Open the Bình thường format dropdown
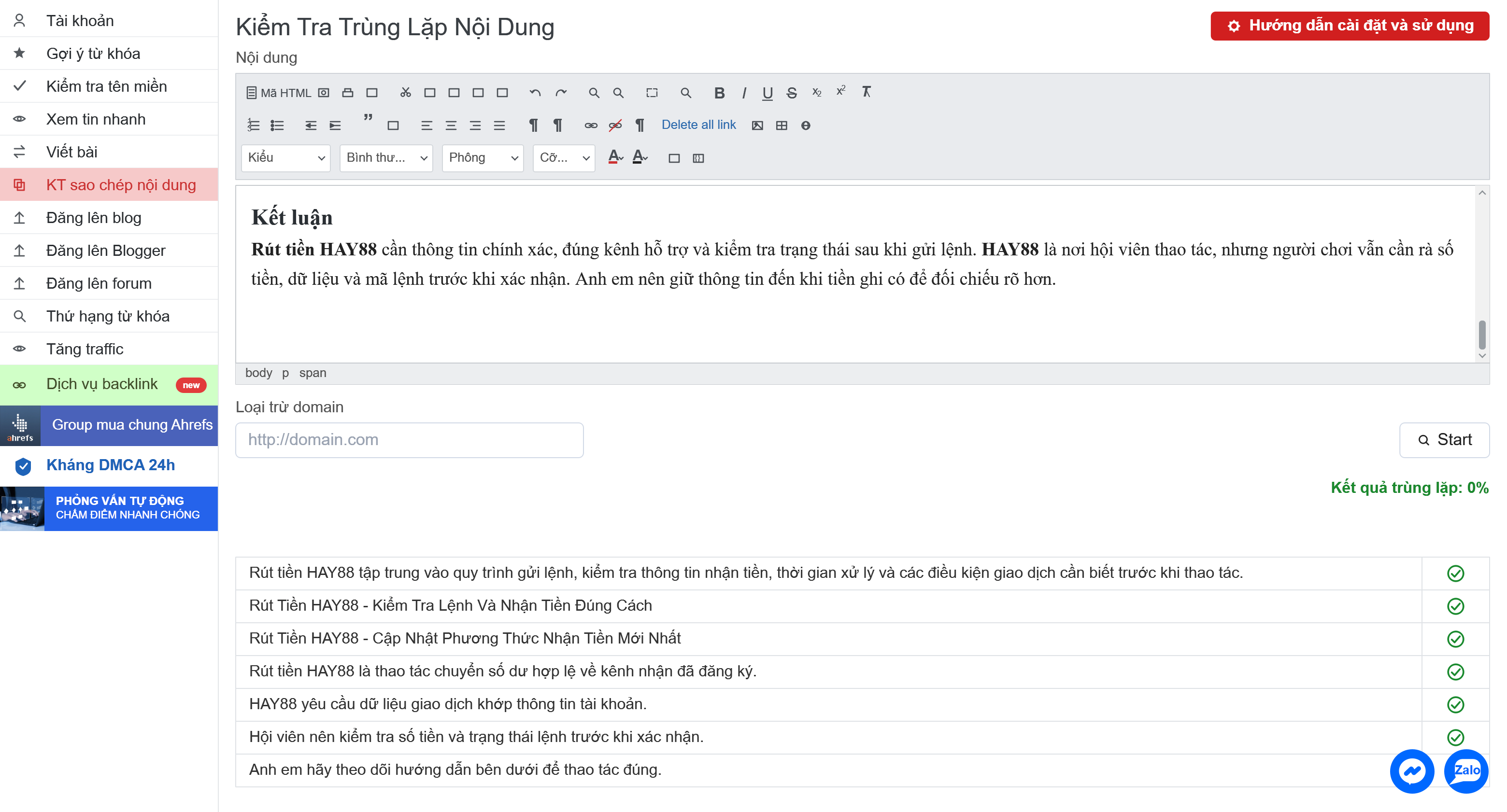Viewport: 1507px width, 812px height. click(386, 158)
